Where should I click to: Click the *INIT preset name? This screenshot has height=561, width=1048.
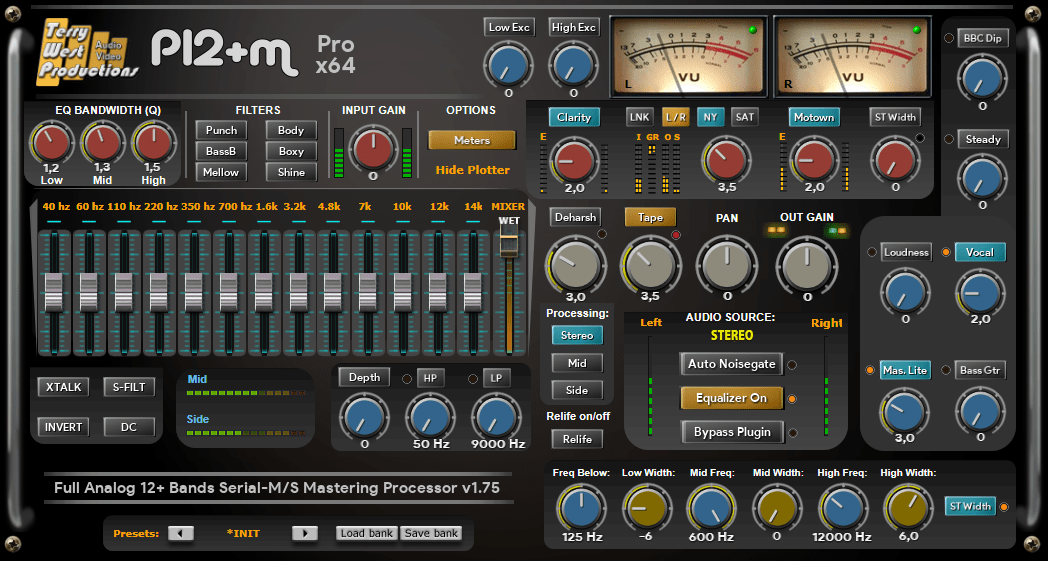point(243,534)
